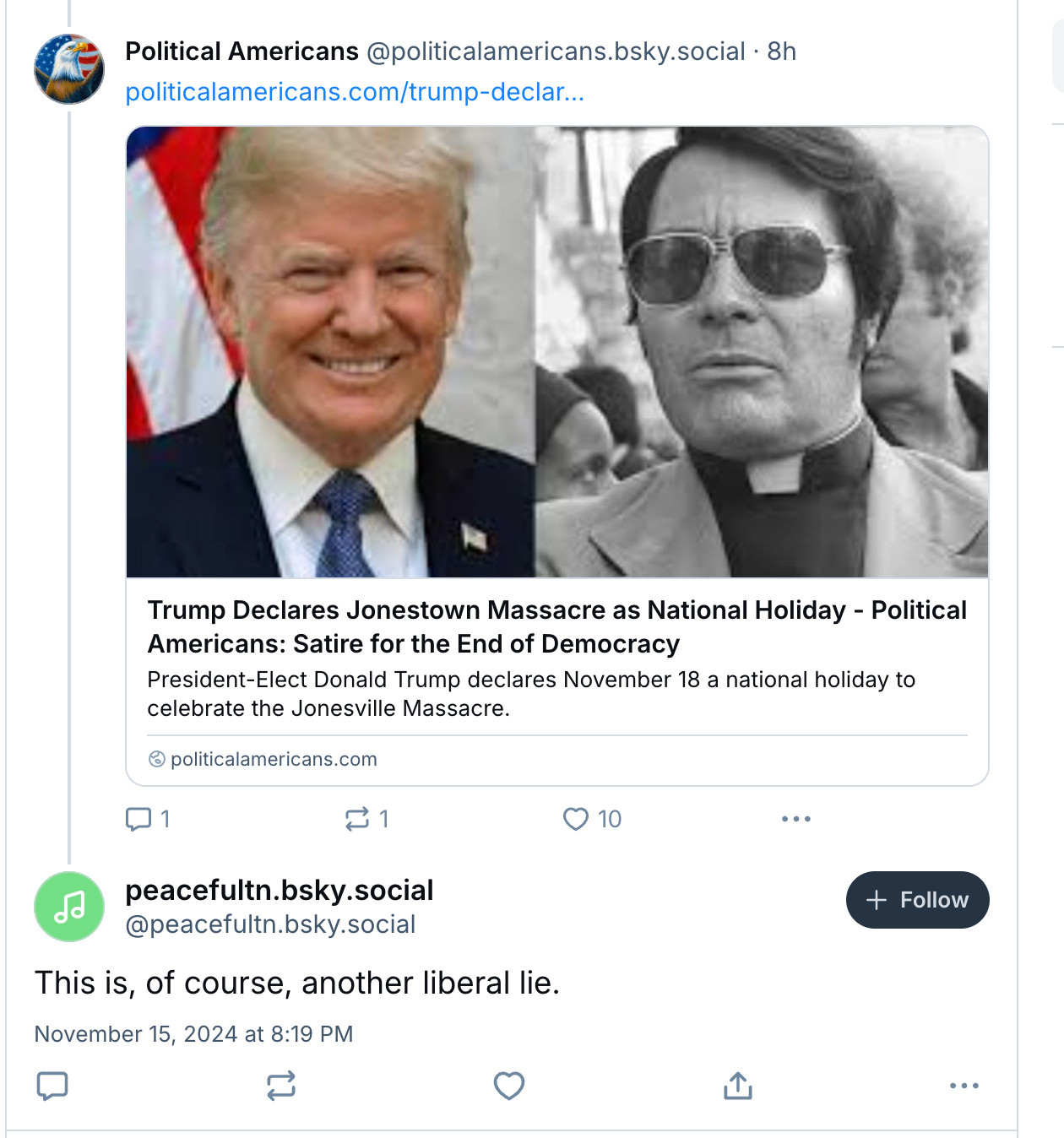The width and height of the screenshot is (1064, 1138).
Task: Open the link card preview image
Action: tap(557, 352)
